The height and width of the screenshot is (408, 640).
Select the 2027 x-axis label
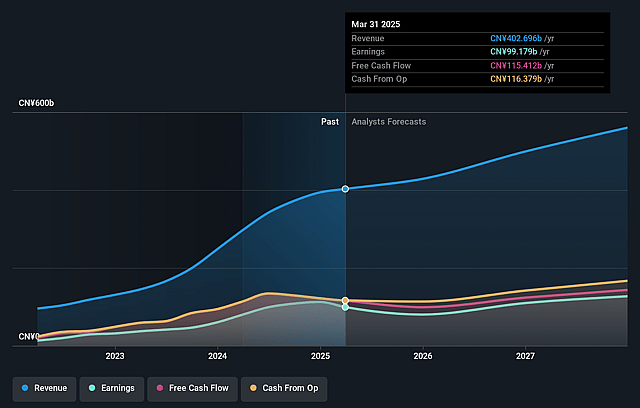pyautogui.click(x=525, y=356)
